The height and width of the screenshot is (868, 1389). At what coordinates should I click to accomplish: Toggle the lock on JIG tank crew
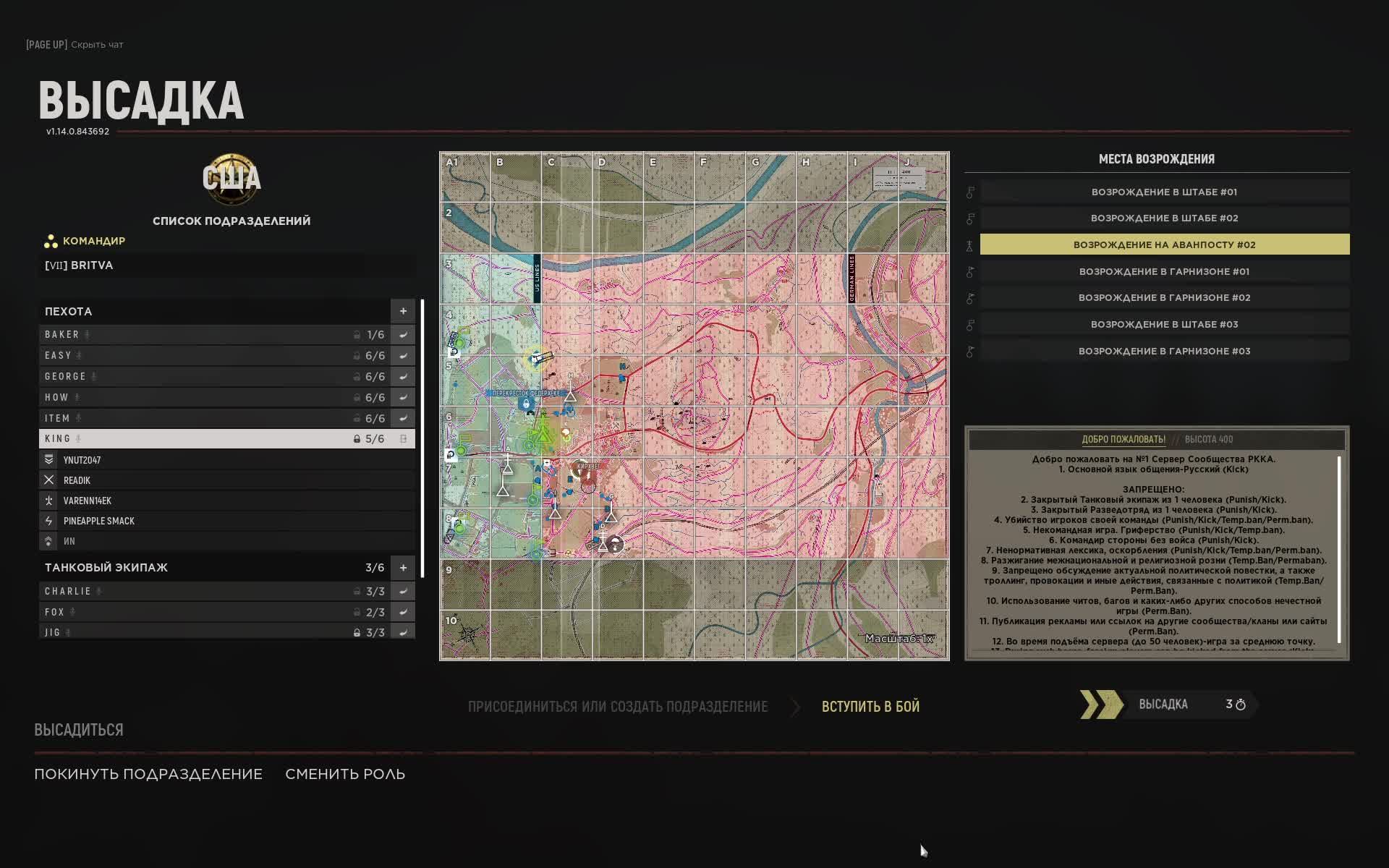pyautogui.click(x=357, y=633)
